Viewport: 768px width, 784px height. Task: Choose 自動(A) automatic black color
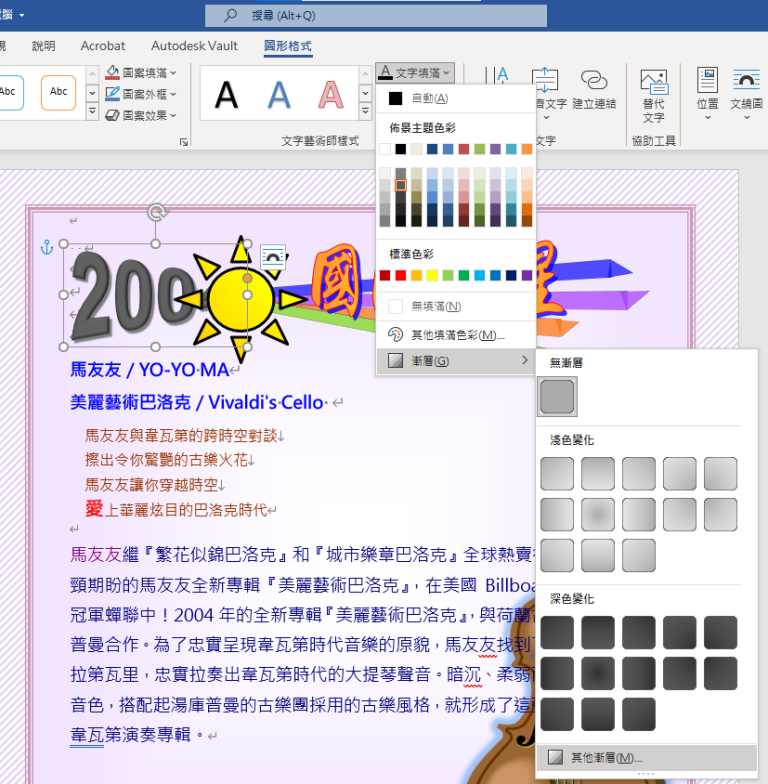pyautogui.click(x=456, y=98)
